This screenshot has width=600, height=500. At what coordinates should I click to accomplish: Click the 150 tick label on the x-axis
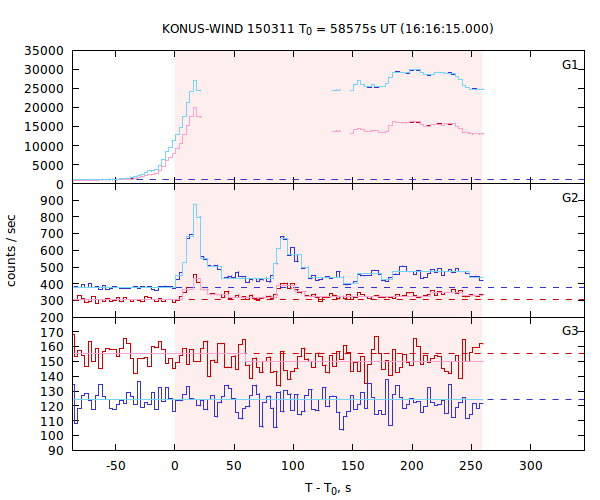point(352,466)
